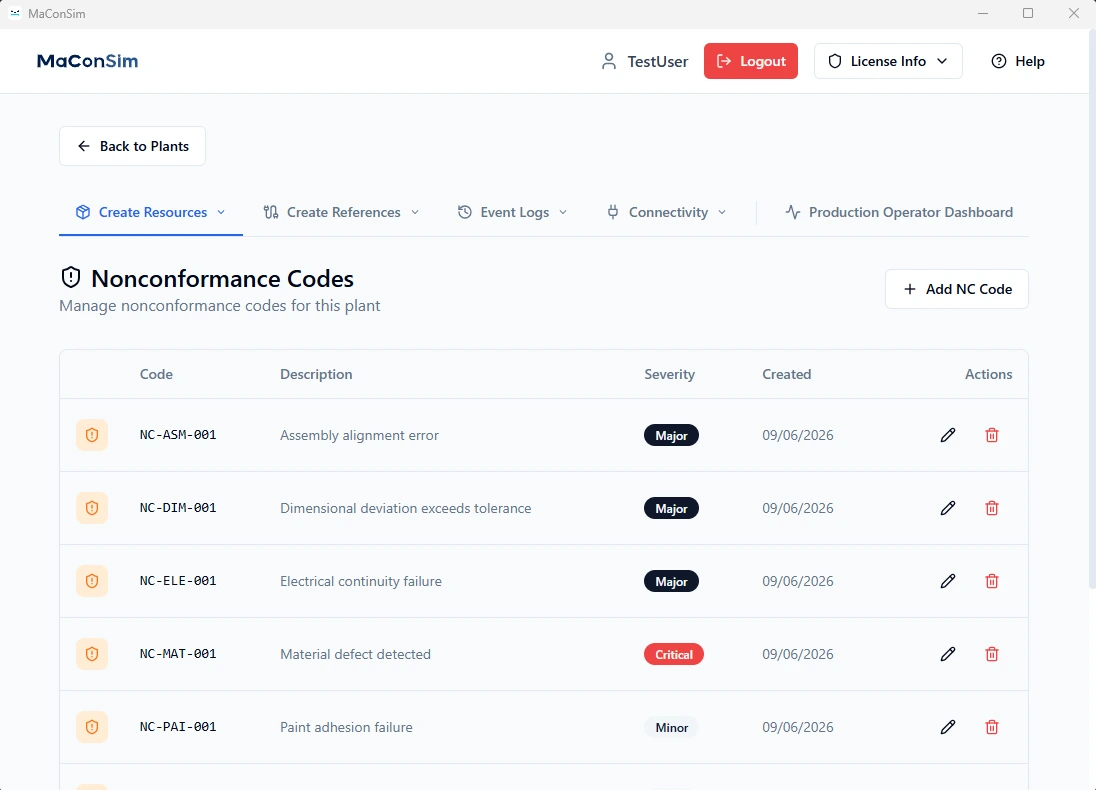Click 'Paint adhesion failure' description
Viewport: 1096px width, 790px height.
click(346, 727)
